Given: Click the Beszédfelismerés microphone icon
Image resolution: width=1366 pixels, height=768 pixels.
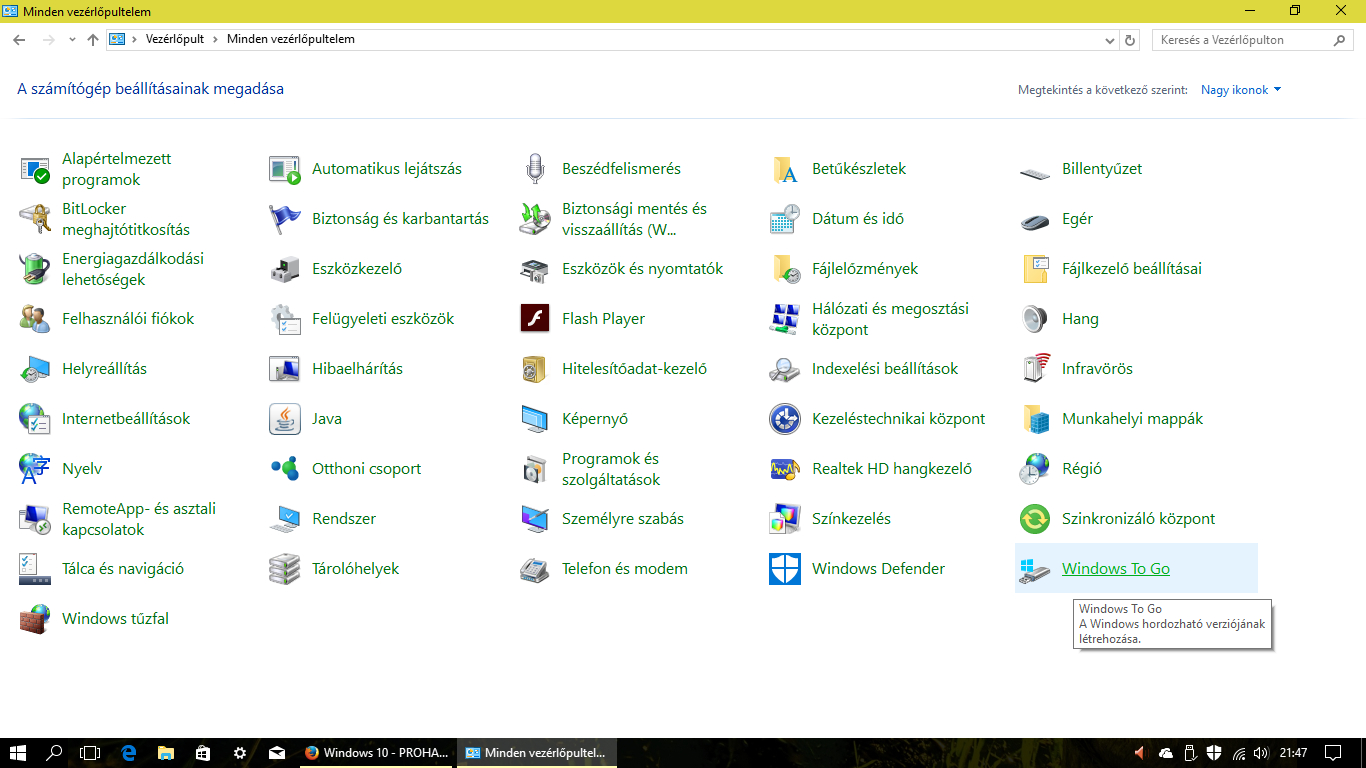Looking at the screenshot, I should click(535, 169).
